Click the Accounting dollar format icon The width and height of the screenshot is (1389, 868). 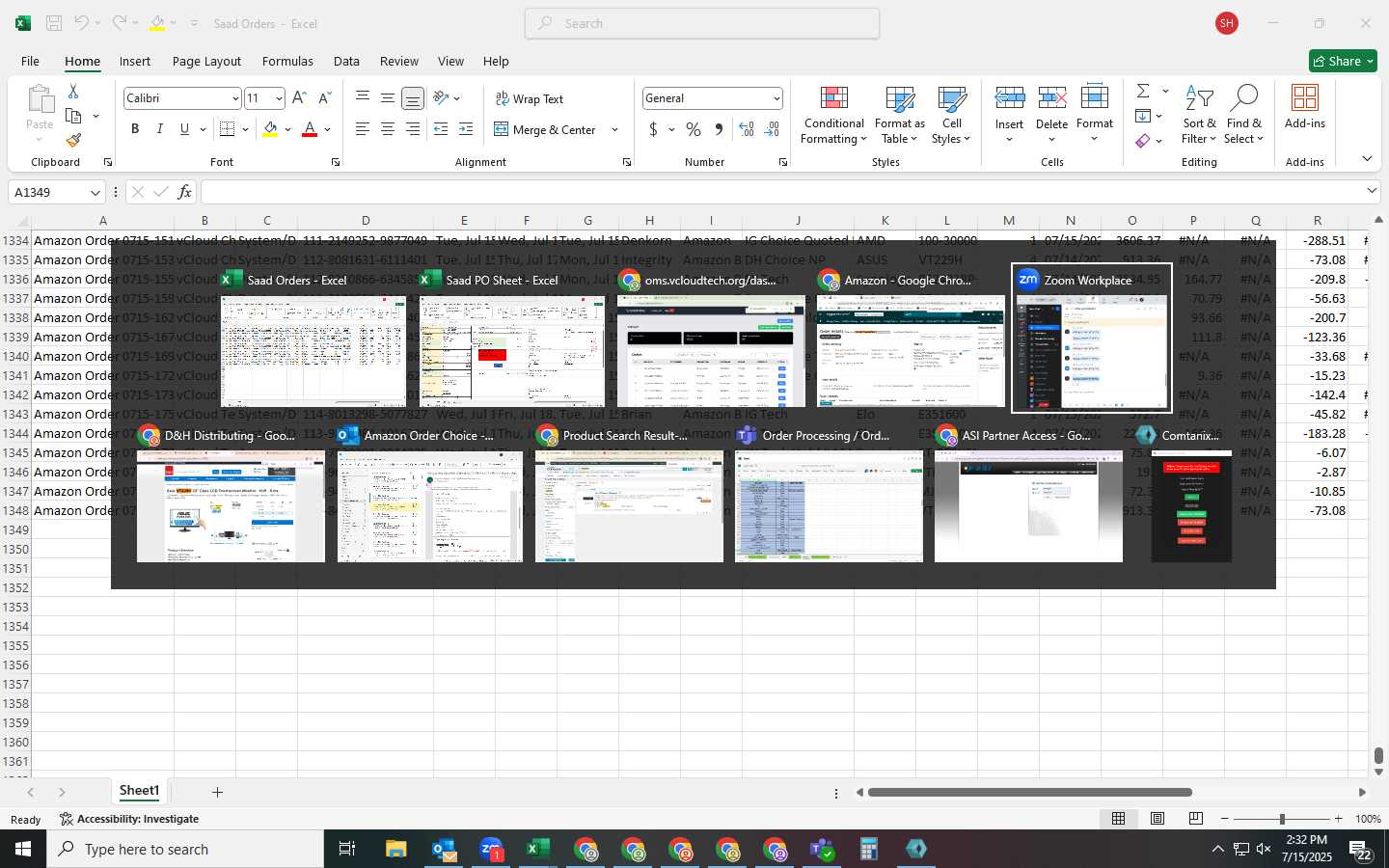pos(653,129)
